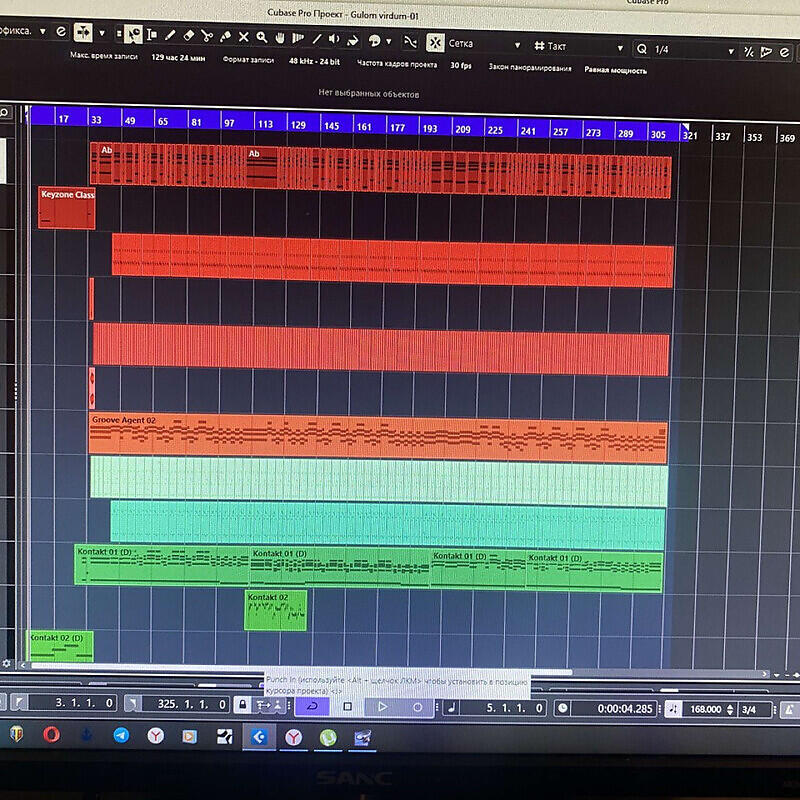The image size is (800, 800).
Task: Click ruler marker at bar 321
Action: [690, 136]
